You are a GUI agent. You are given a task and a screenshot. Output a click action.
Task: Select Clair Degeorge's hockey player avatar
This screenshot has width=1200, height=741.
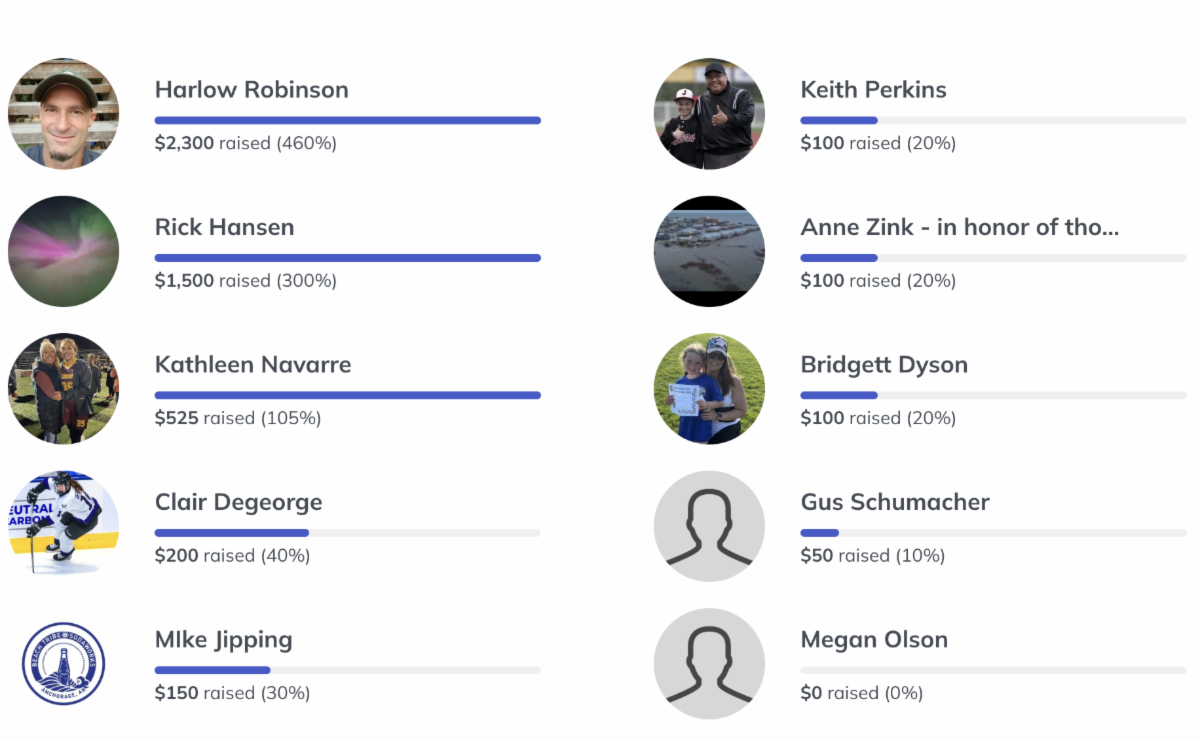(x=63, y=526)
